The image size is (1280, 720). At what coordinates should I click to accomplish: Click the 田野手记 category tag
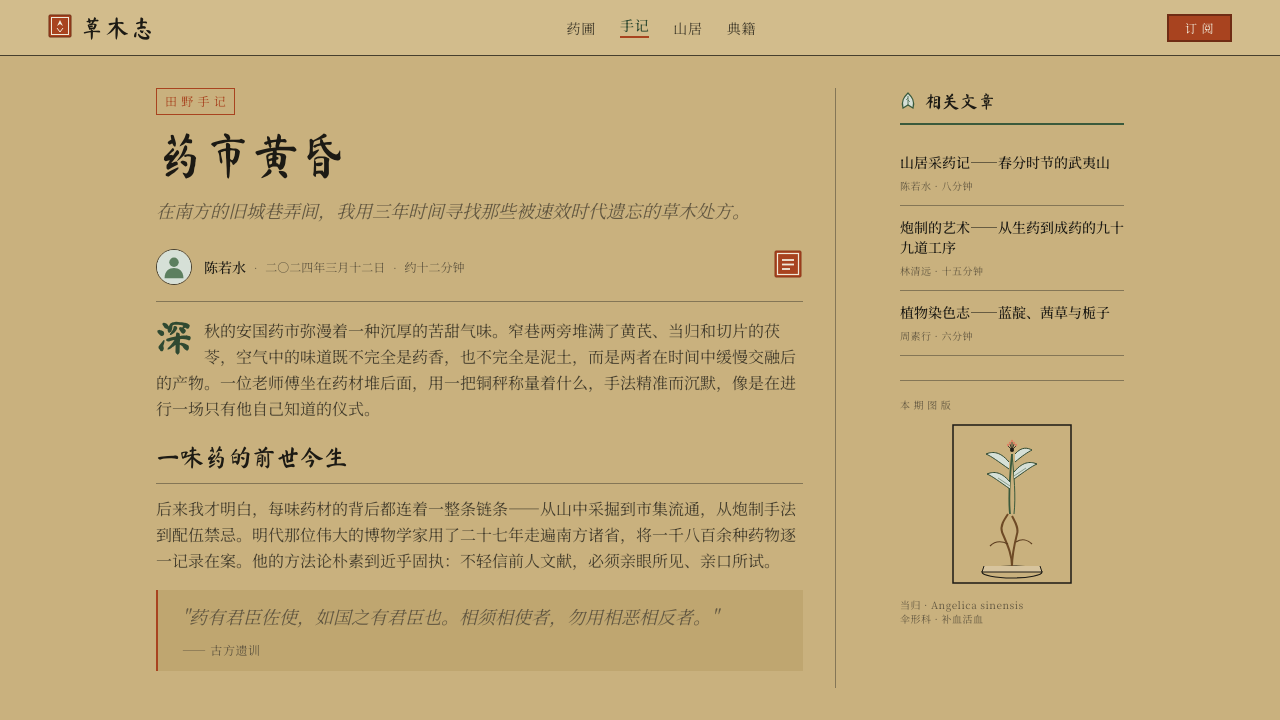point(195,101)
